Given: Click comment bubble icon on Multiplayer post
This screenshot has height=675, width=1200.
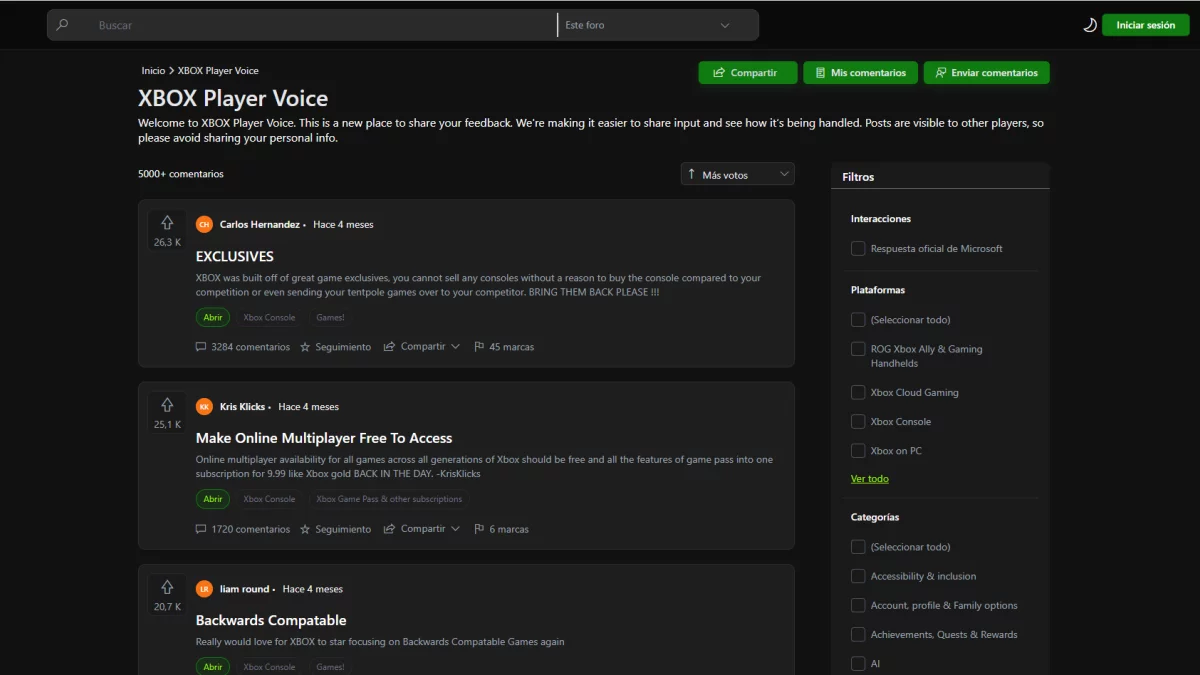Looking at the screenshot, I should click(x=201, y=529).
